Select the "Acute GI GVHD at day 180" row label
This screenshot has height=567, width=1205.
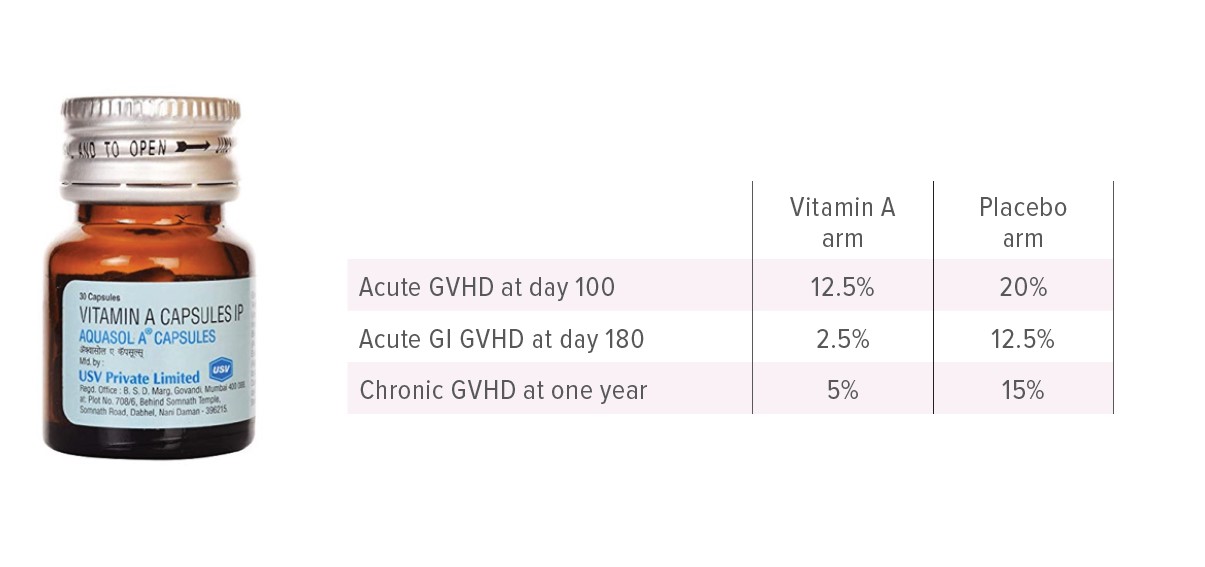(501, 340)
